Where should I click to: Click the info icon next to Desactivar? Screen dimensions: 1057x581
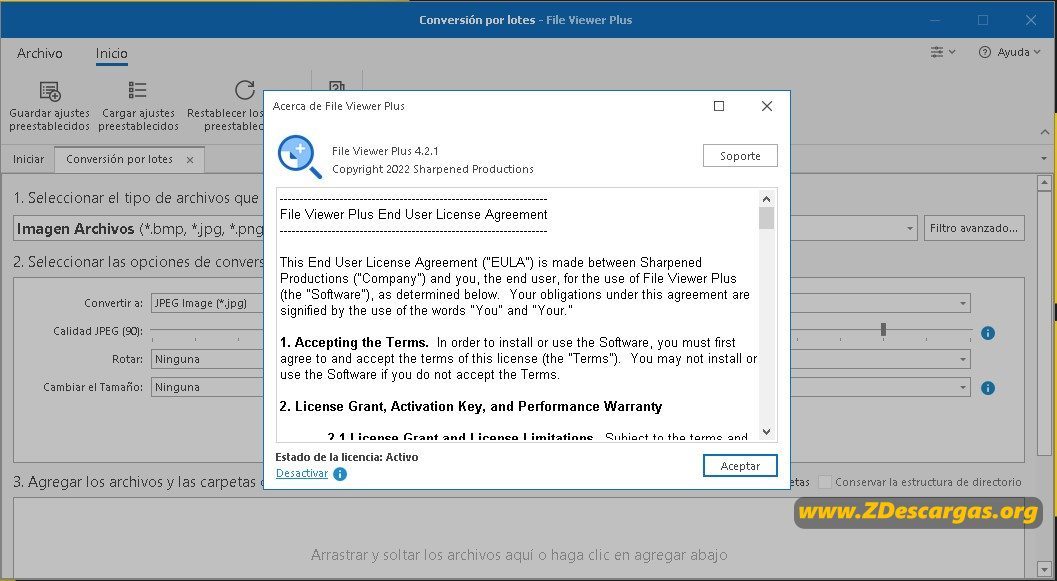point(340,474)
